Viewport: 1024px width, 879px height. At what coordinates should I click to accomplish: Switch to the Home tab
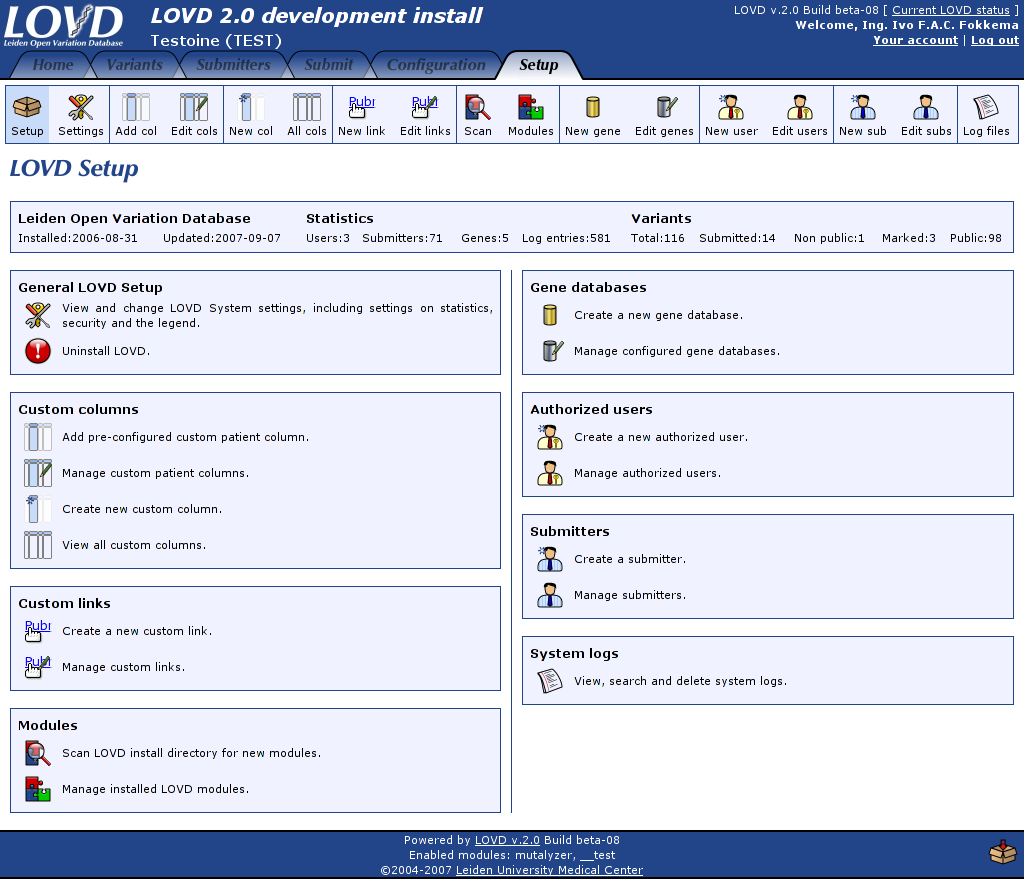53,65
